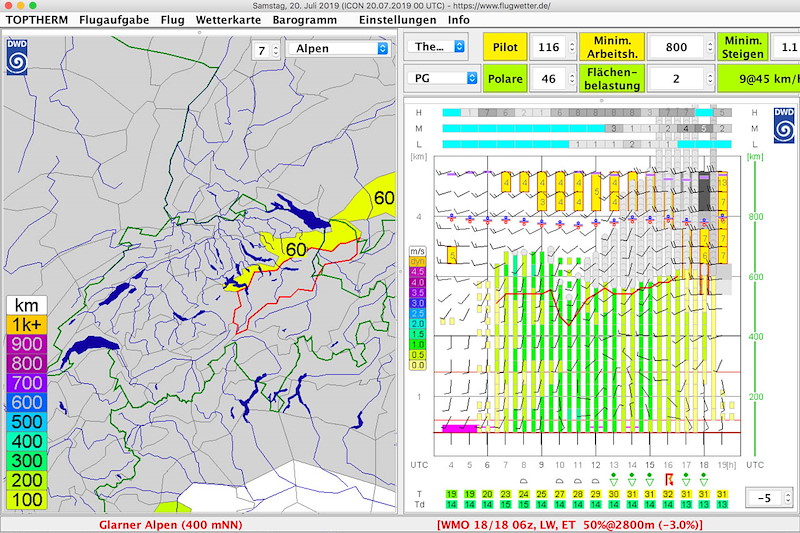This screenshot has height=533, width=800.
Task: Click the T value 32 cell
Action: tap(667, 494)
